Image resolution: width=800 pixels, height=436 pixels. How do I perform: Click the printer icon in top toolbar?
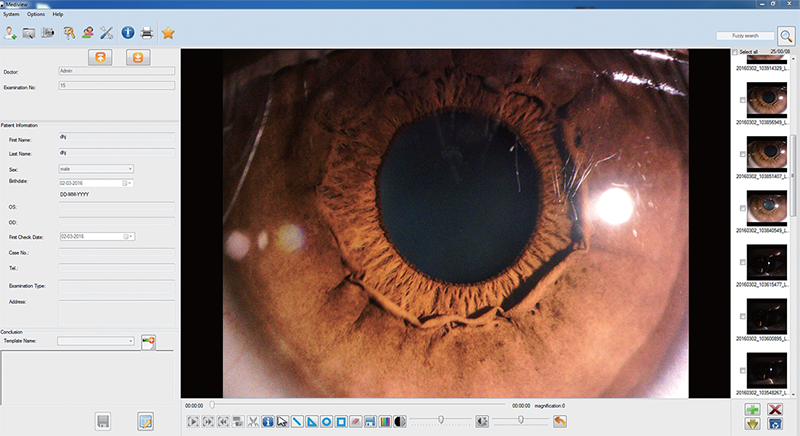coord(147,34)
